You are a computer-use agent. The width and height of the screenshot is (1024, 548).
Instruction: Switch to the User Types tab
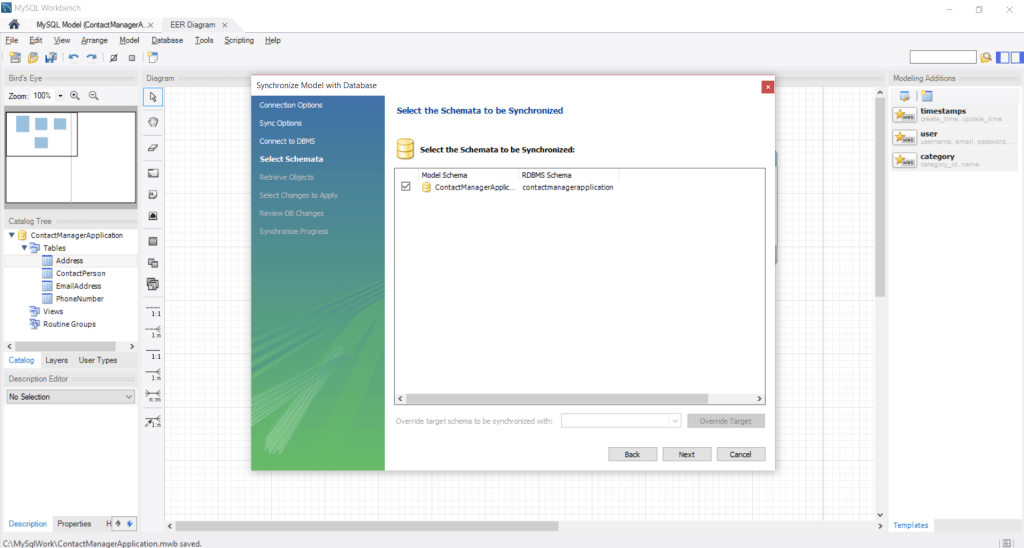[98, 361]
